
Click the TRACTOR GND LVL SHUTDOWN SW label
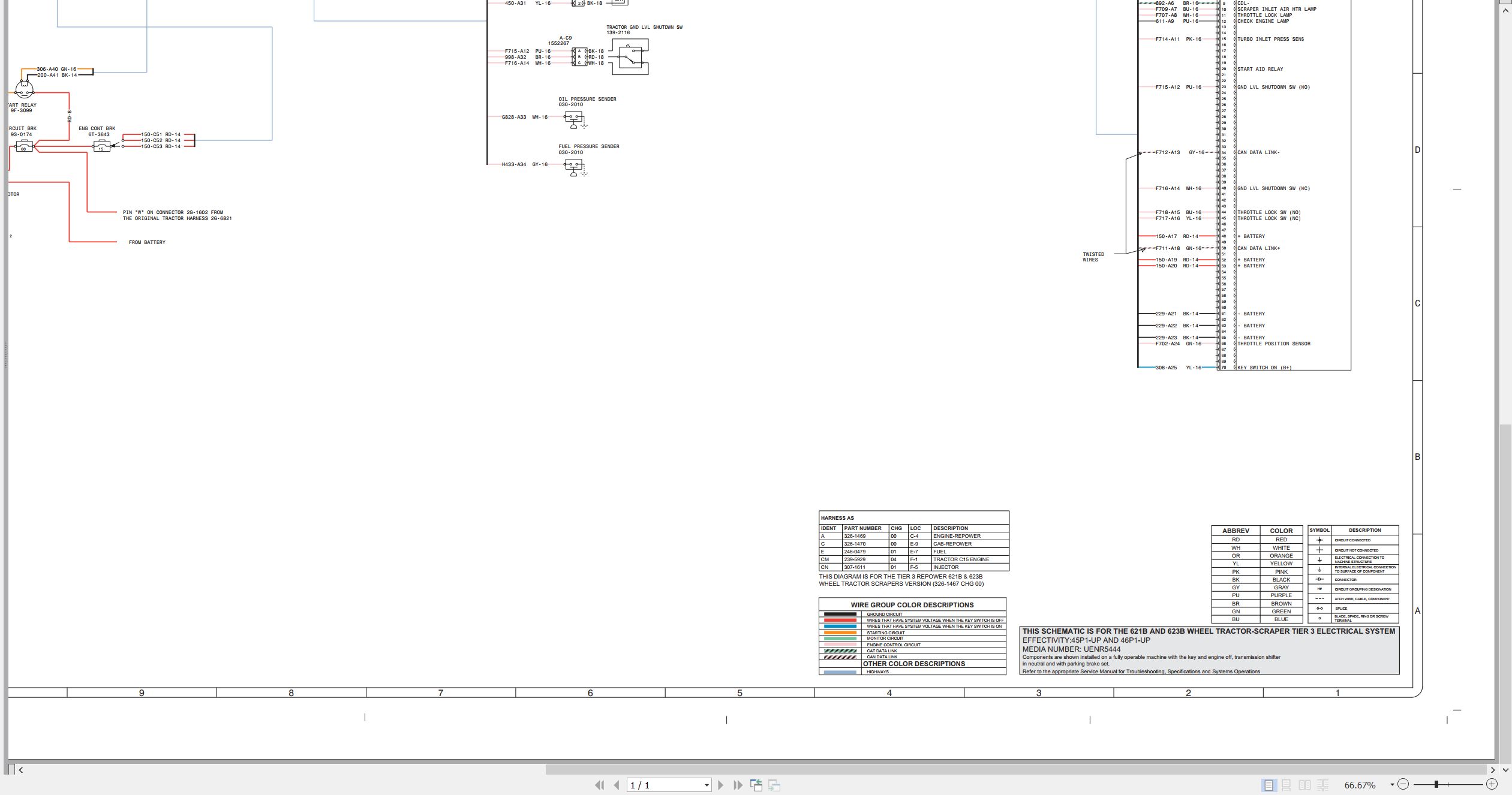coord(644,27)
